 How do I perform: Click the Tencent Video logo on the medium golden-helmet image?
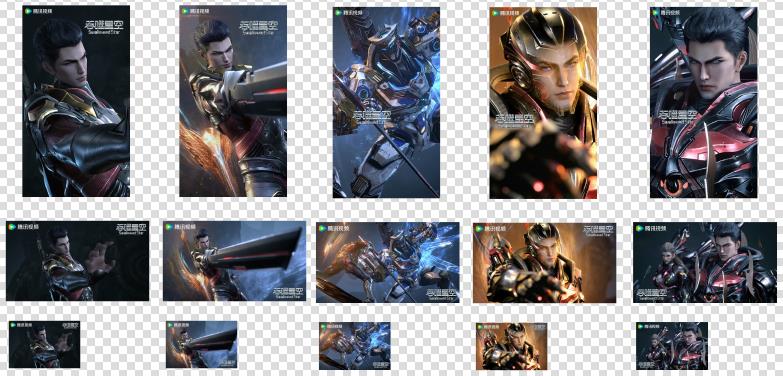[x=490, y=228]
